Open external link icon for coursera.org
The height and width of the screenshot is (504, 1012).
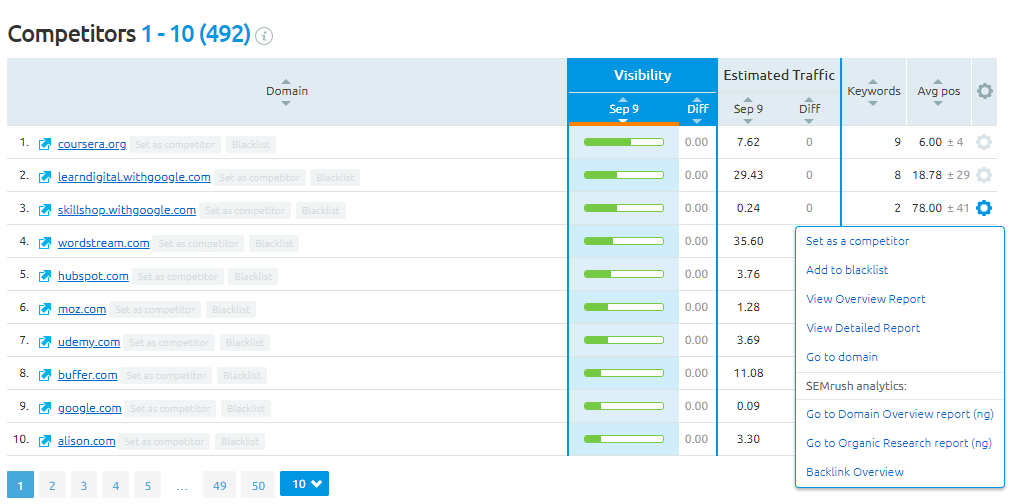tap(45, 144)
